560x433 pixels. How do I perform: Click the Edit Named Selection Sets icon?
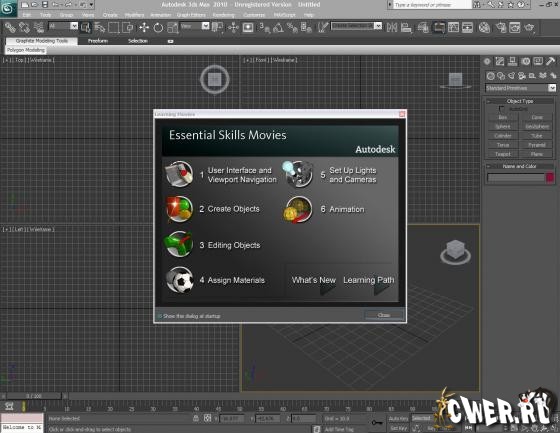pos(323,28)
